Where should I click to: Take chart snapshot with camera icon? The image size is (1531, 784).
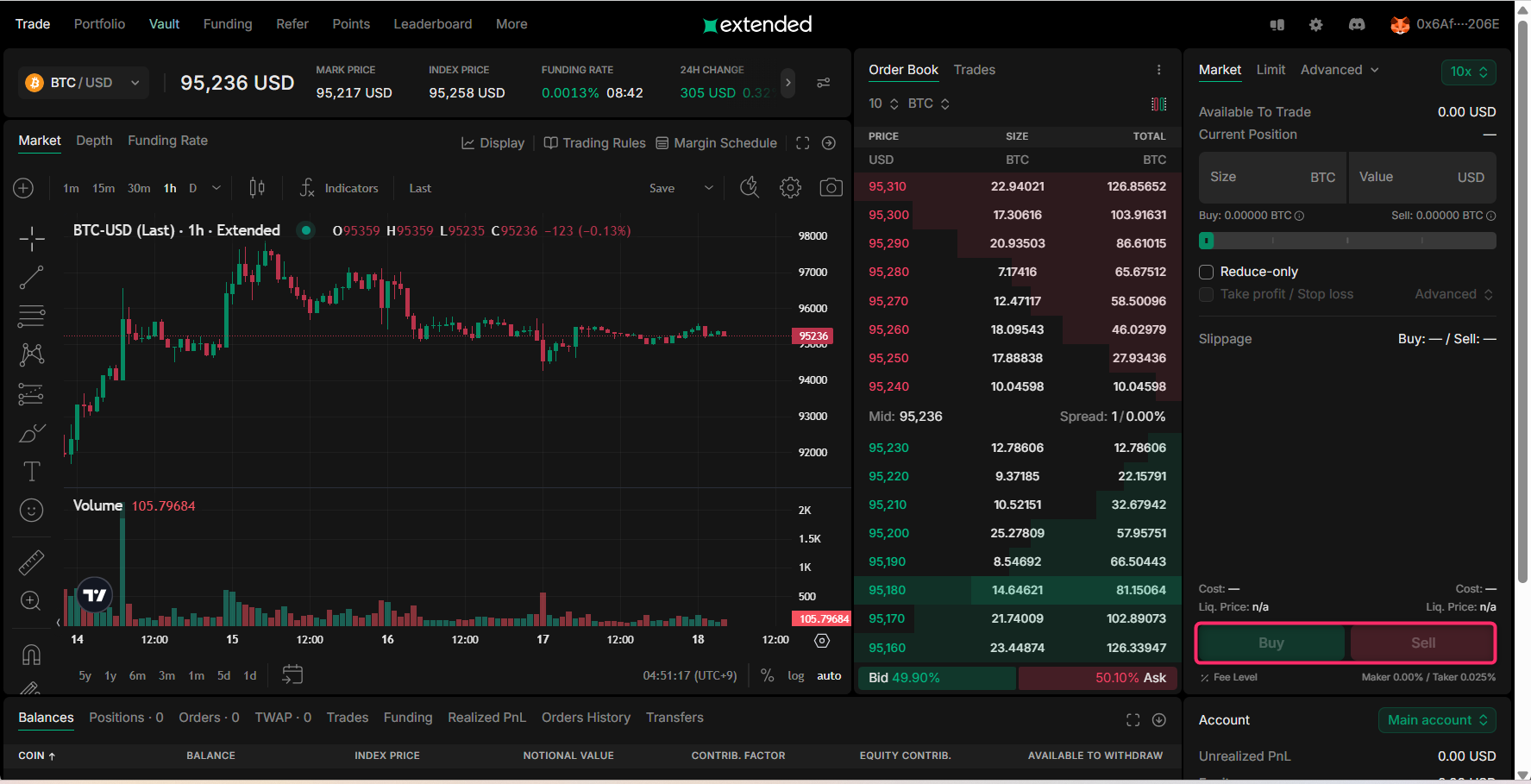point(831,188)
